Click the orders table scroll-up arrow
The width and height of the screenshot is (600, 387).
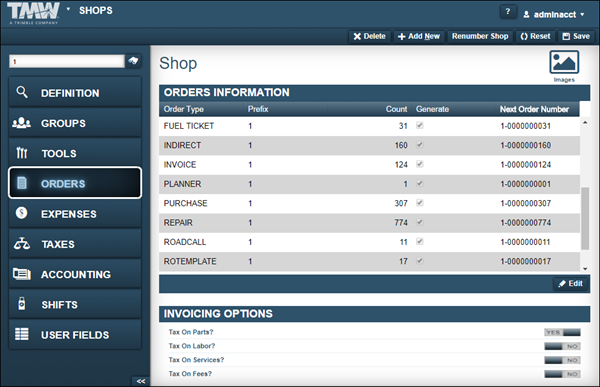click(x=585, y=122)
